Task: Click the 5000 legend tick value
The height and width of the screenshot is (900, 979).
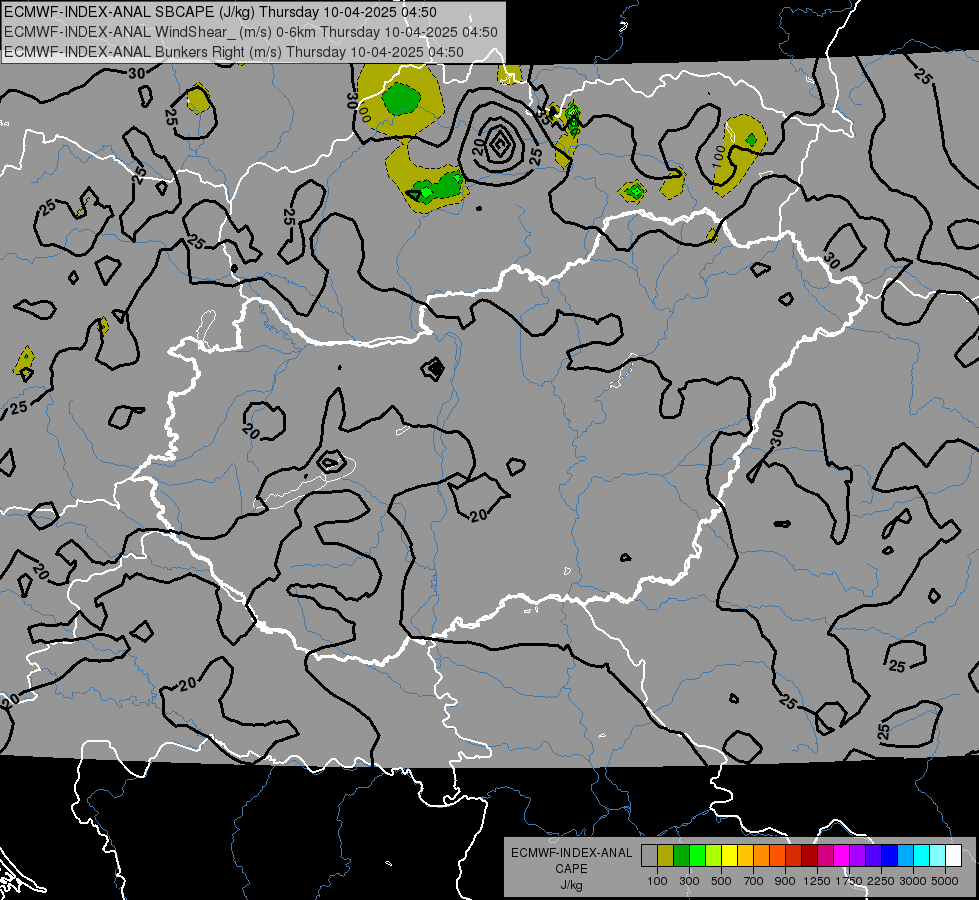Action: [x=945, y=881]
